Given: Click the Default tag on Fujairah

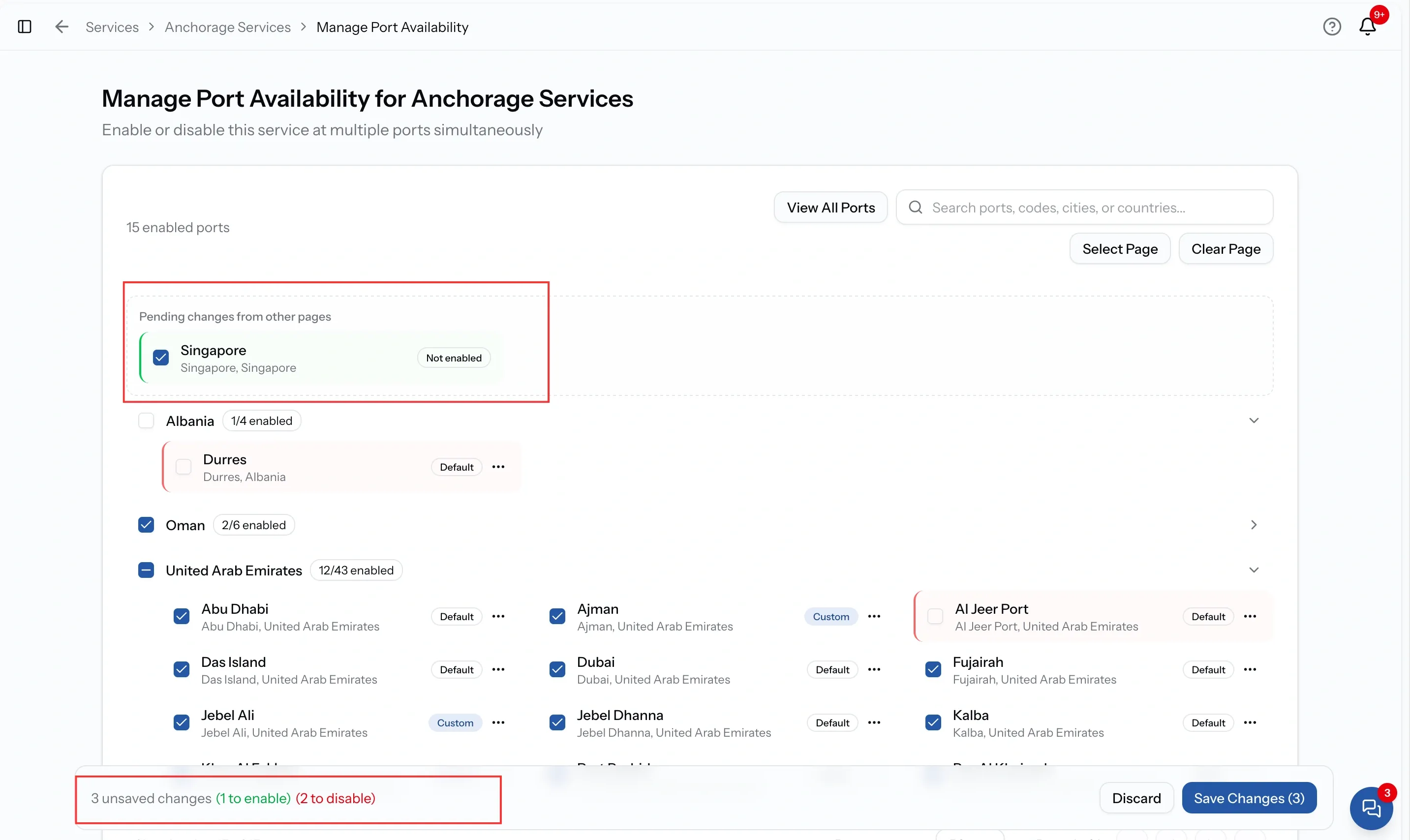Looking at the screenshot, I should [x=1208, y=670].
